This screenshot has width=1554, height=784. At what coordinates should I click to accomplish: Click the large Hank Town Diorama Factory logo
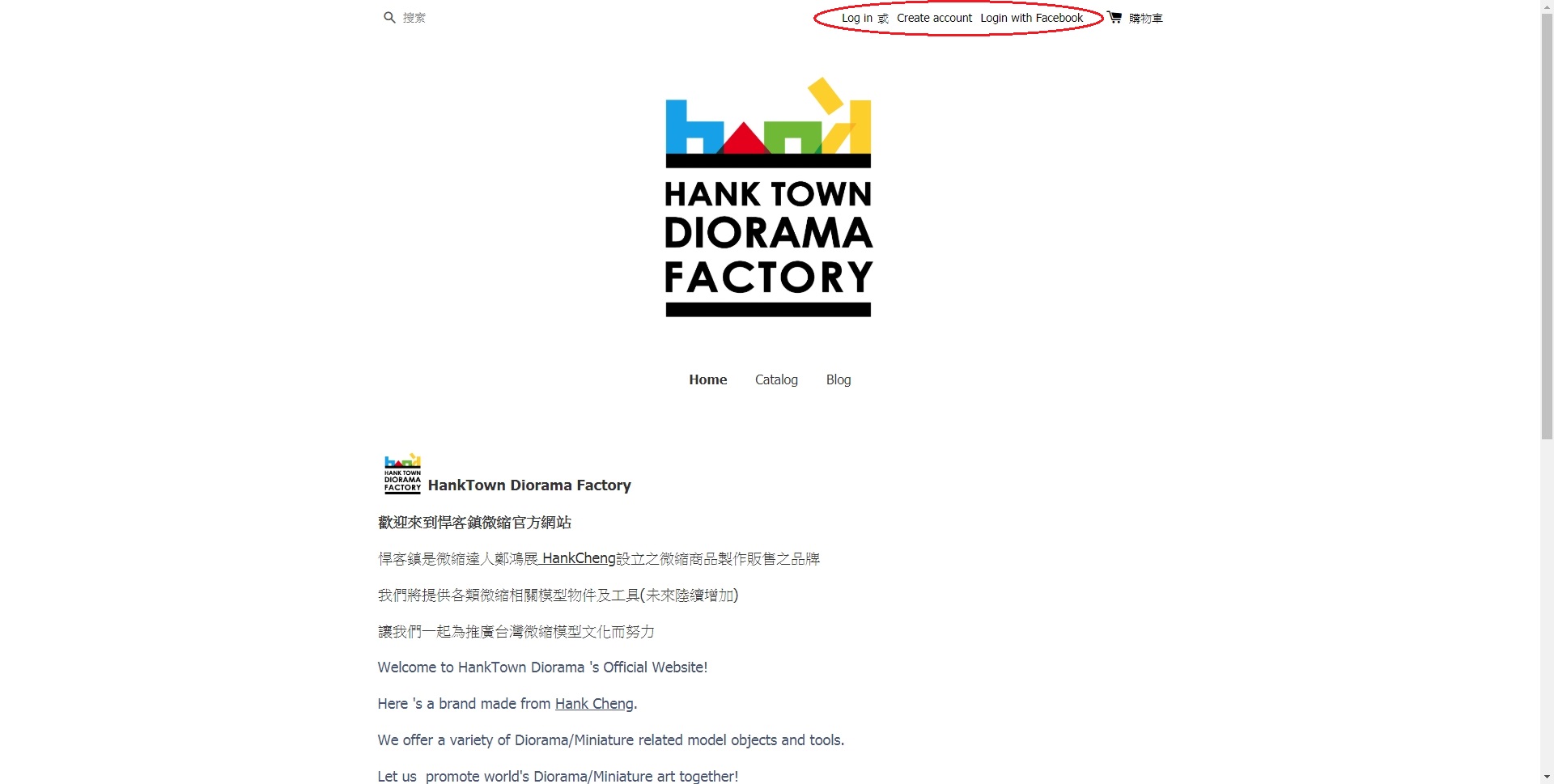coord(768,197)
